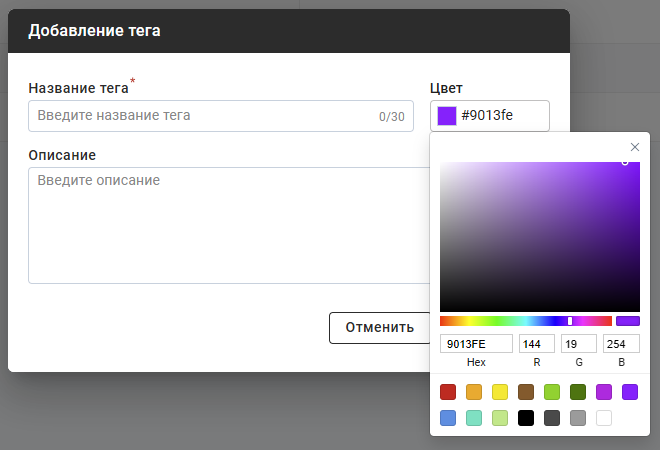660x450 pixels.
Task: Choose the white preset color swatch
Action: (604, 418)
